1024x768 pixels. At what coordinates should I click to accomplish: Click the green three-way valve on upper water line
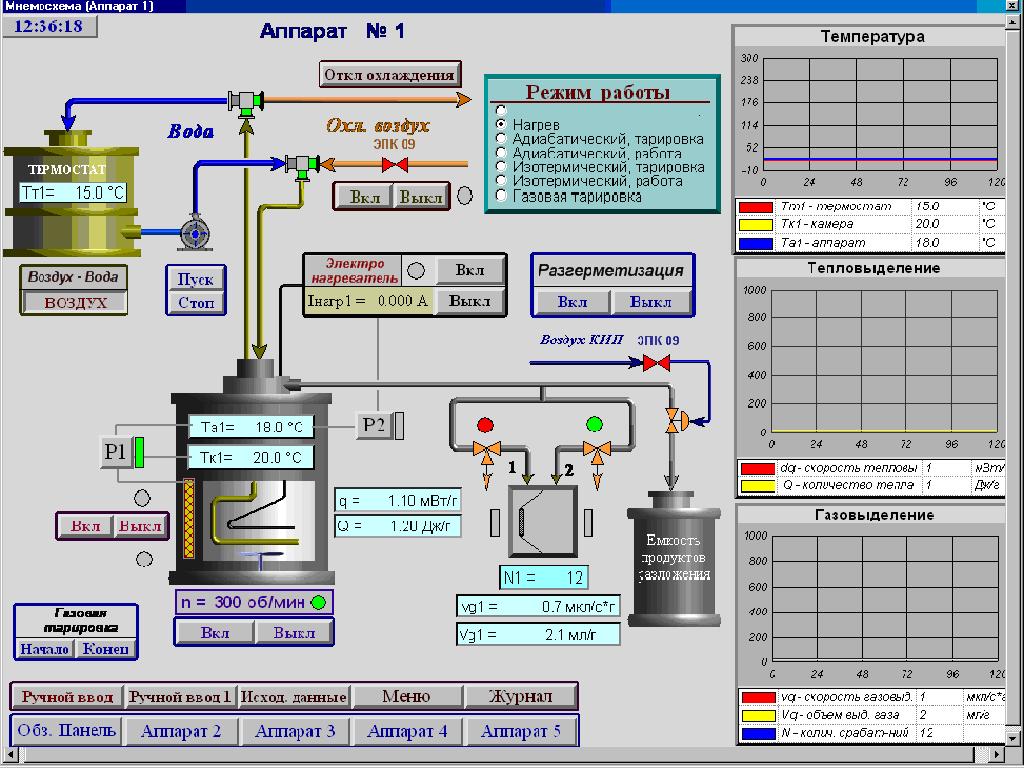(244, 100)
